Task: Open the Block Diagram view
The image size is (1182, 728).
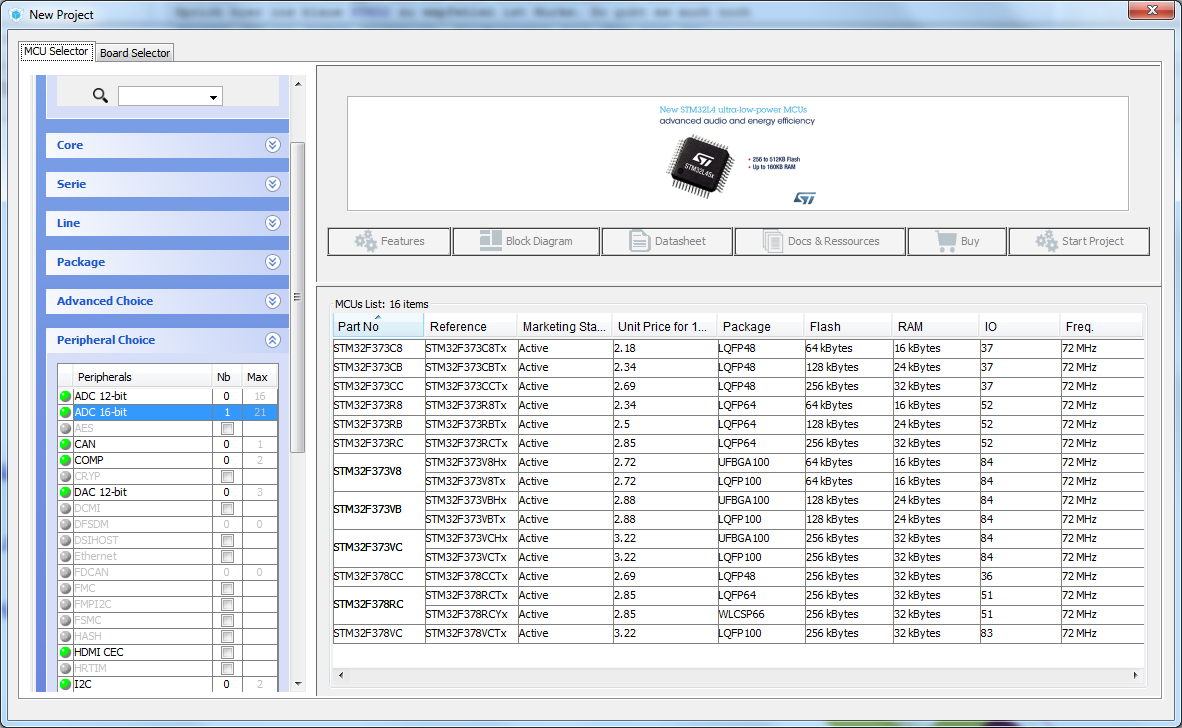Action: point(526,241)
